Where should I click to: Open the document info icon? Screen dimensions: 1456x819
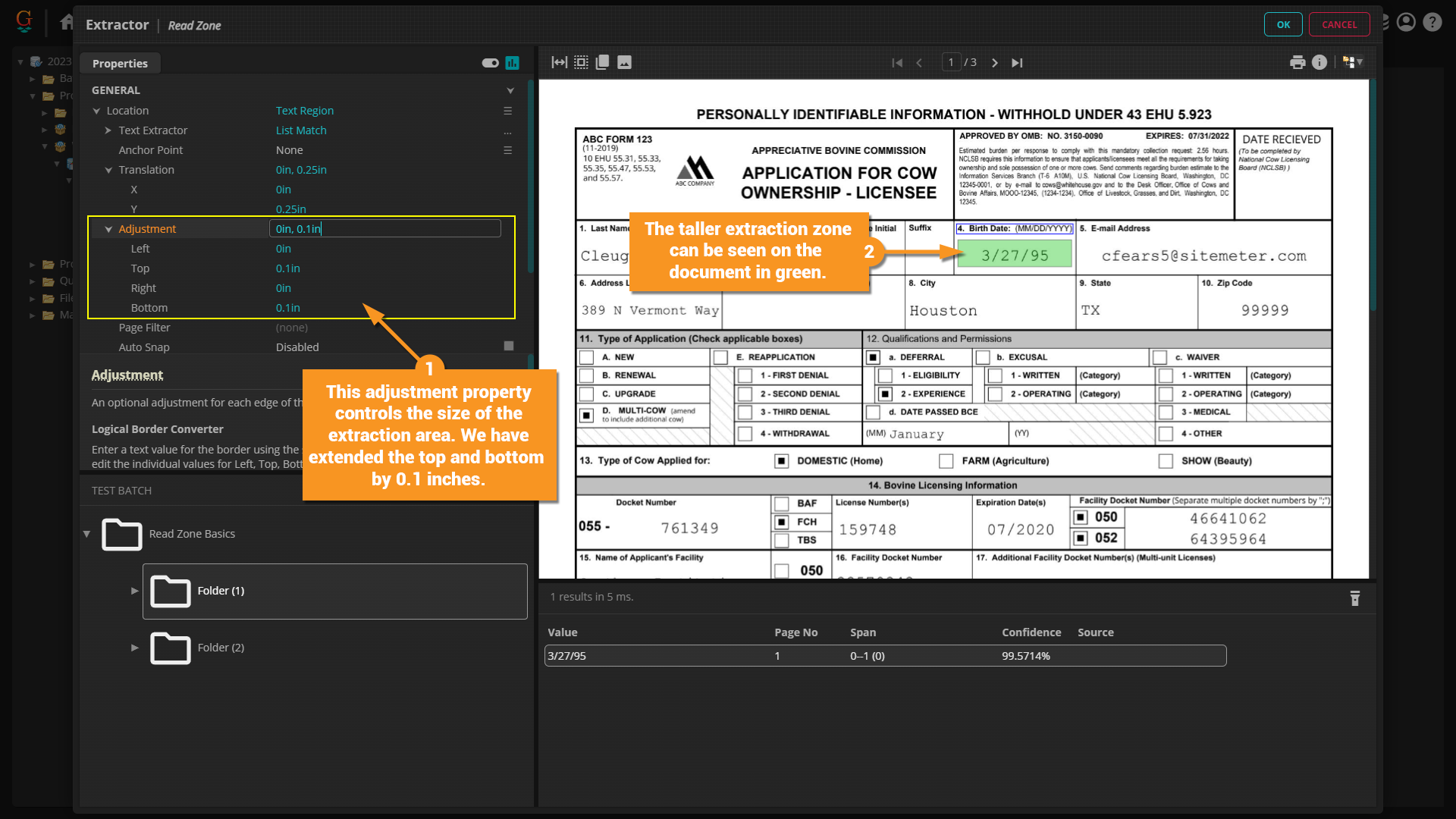coord(1319,62)
